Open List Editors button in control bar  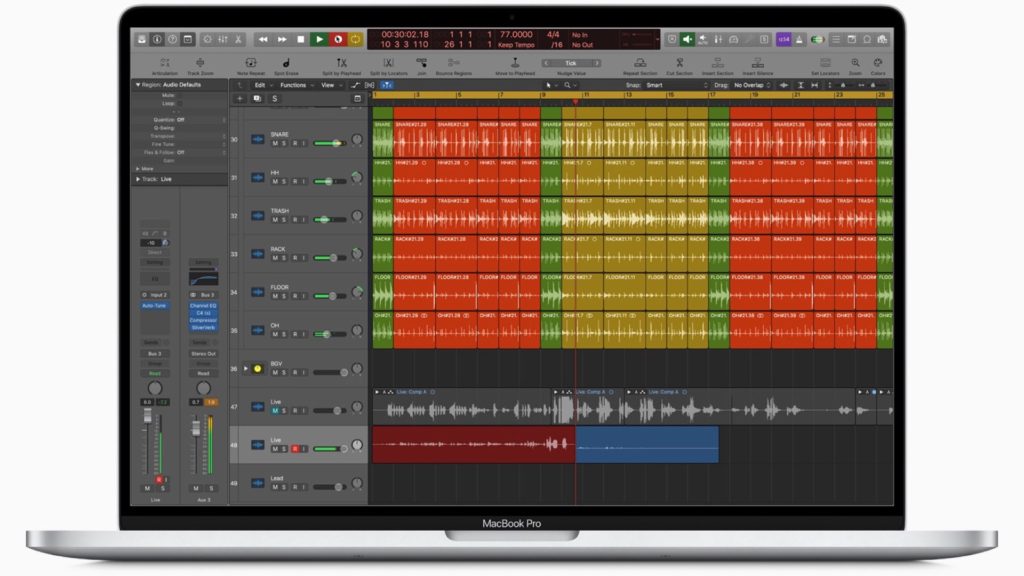(x=836, y=39)
